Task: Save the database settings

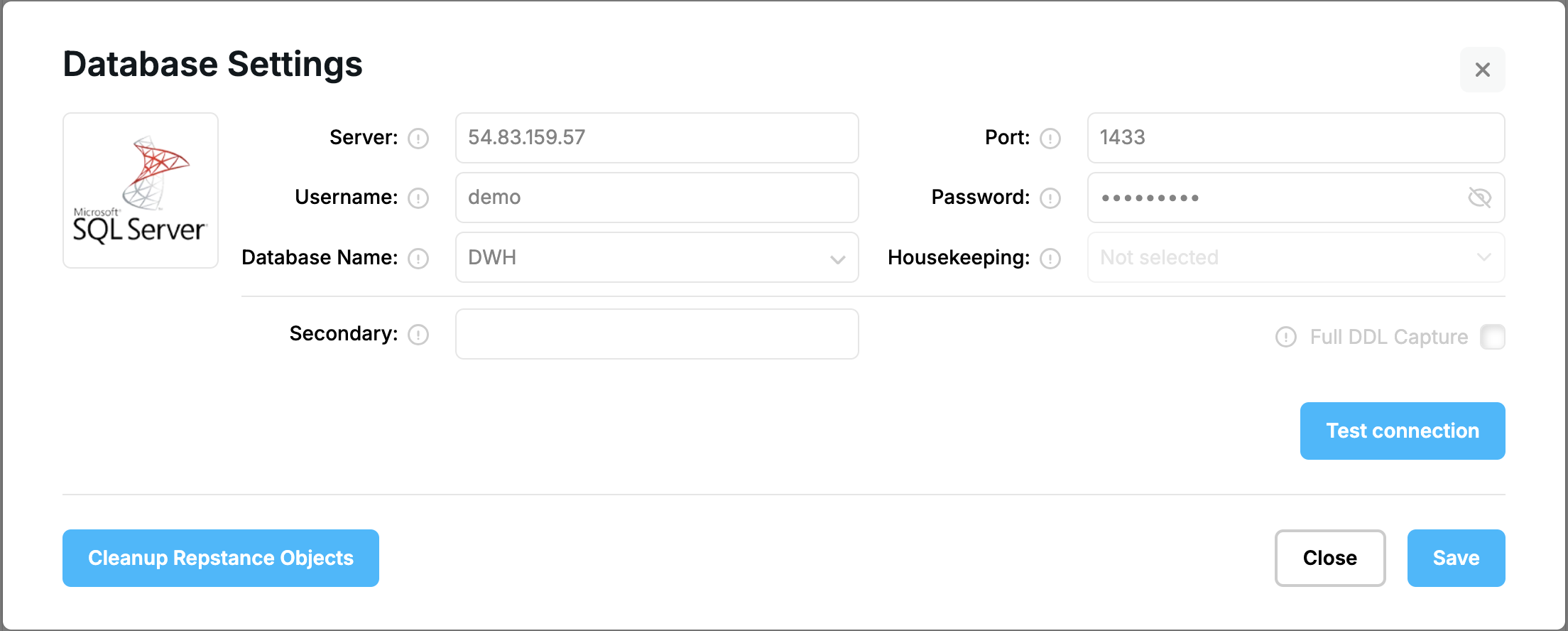Action: [x=1457, y=558]
